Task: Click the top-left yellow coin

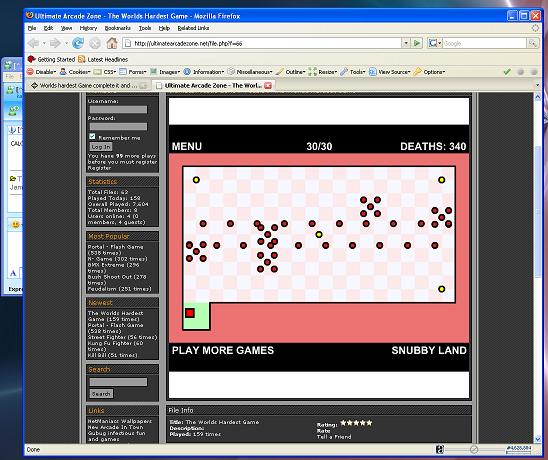Action: point(196,180)
